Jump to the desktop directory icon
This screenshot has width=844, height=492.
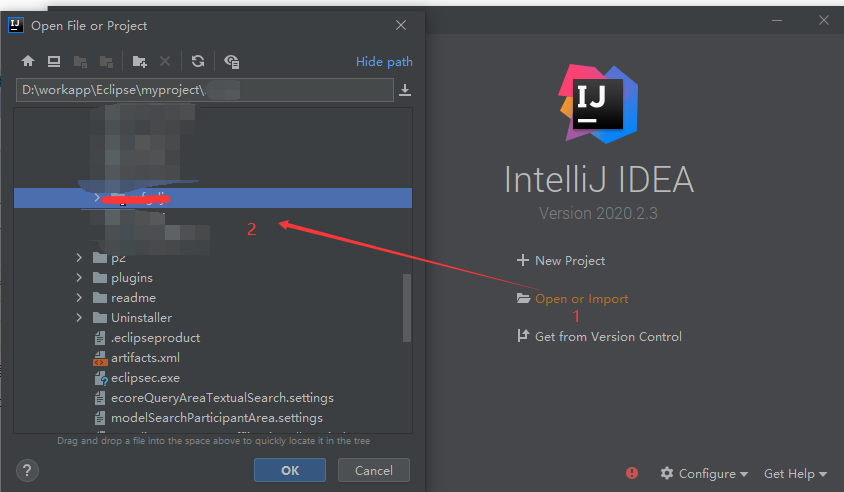pos(54,61)
